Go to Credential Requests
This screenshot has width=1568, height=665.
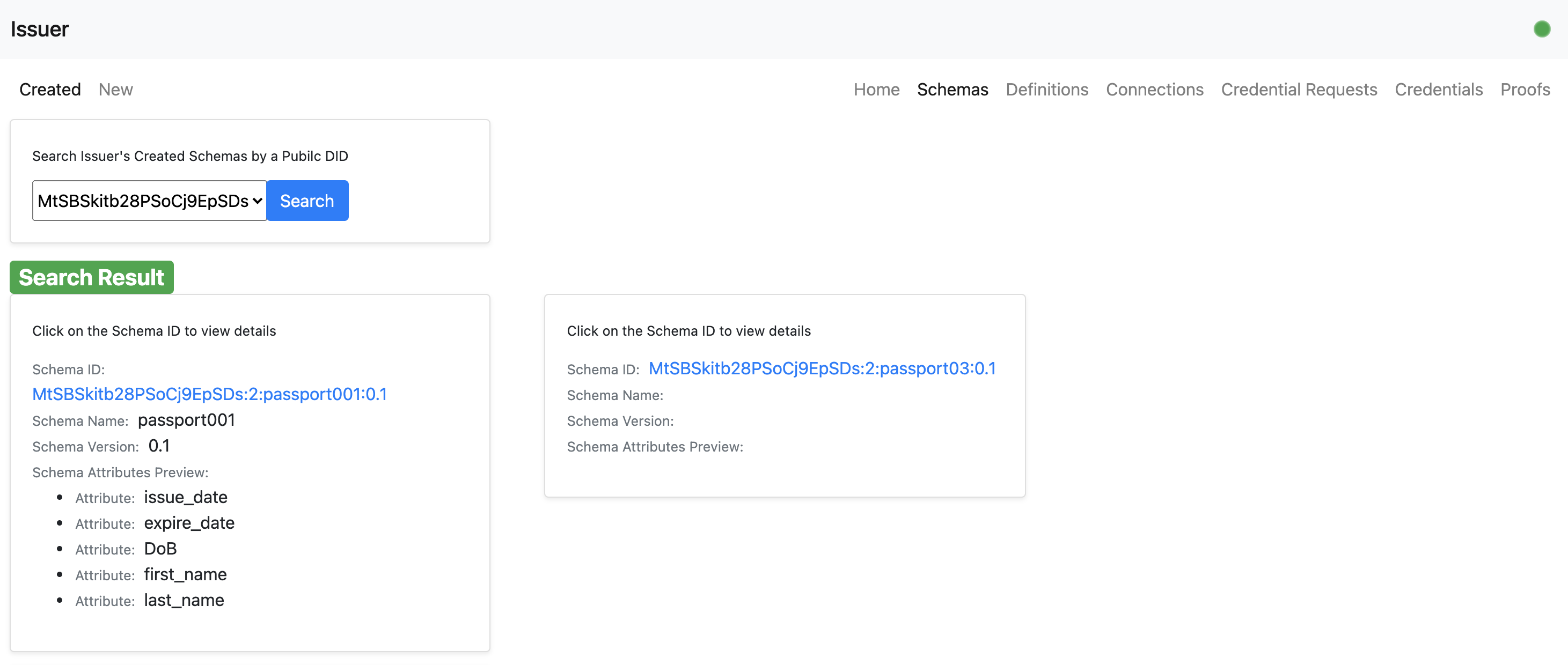click(1298, 90)
